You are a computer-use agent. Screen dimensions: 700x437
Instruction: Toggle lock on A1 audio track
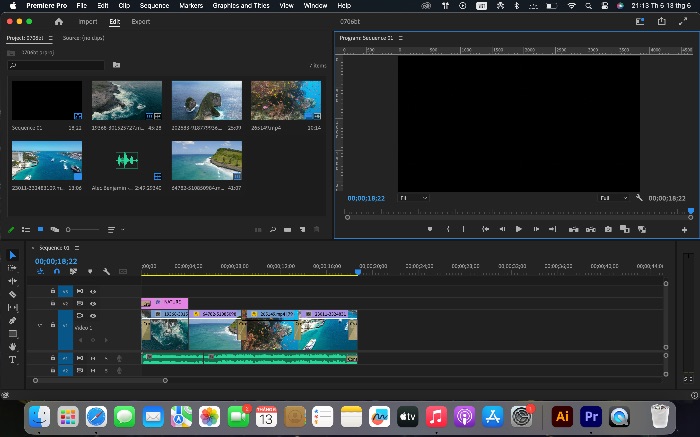click(53, 358)
